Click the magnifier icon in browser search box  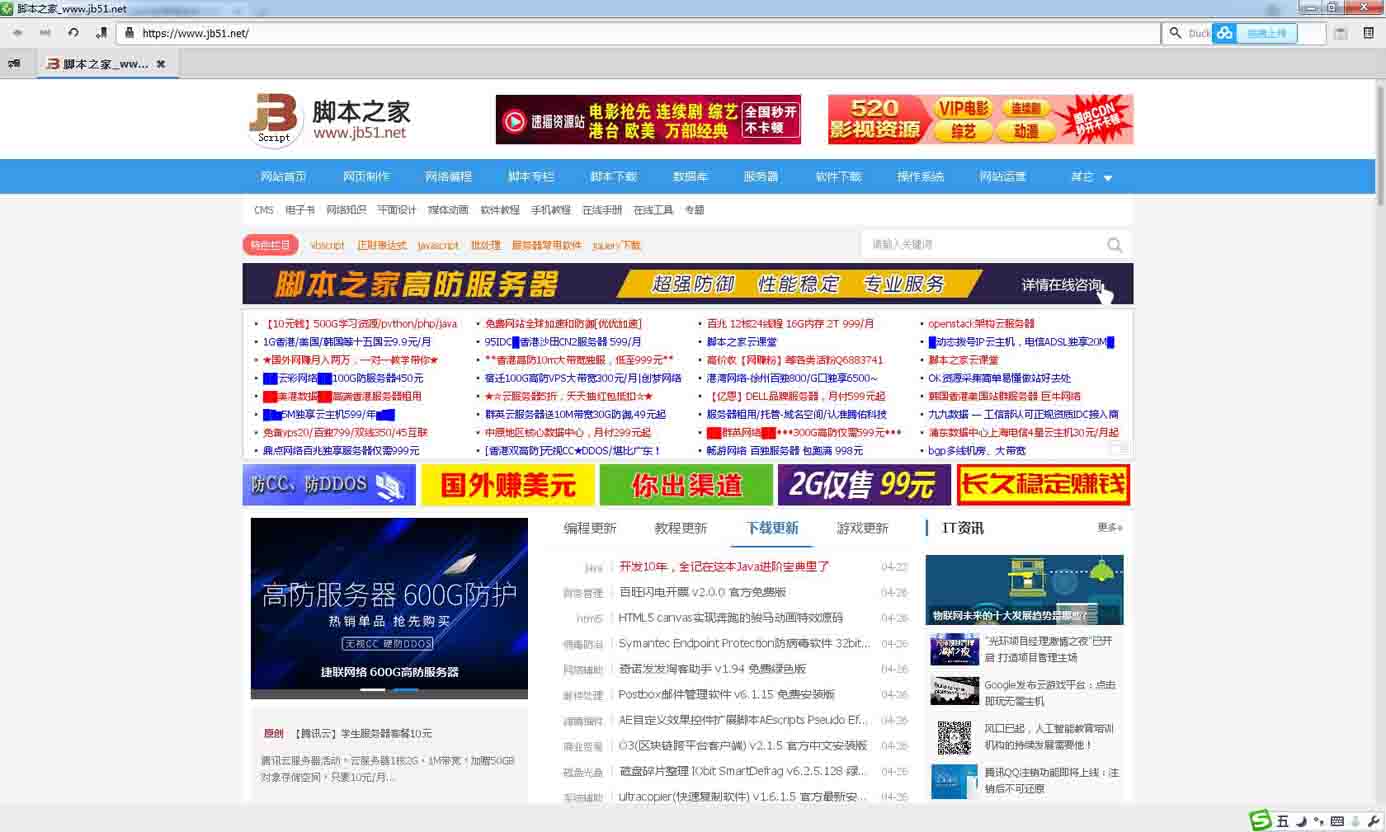(x=1176, y=33)
